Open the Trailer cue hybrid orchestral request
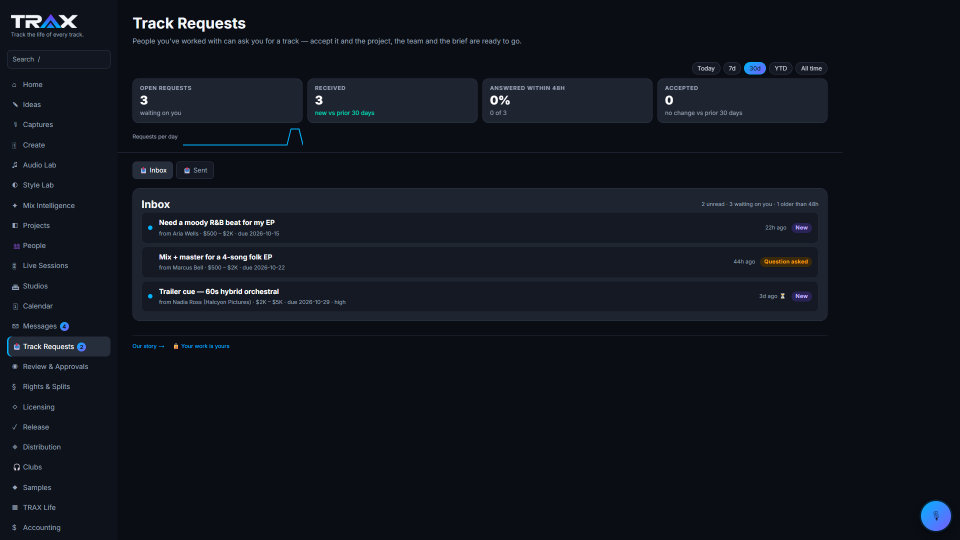This screenshot has width=960, height=540. pos(479,296)
